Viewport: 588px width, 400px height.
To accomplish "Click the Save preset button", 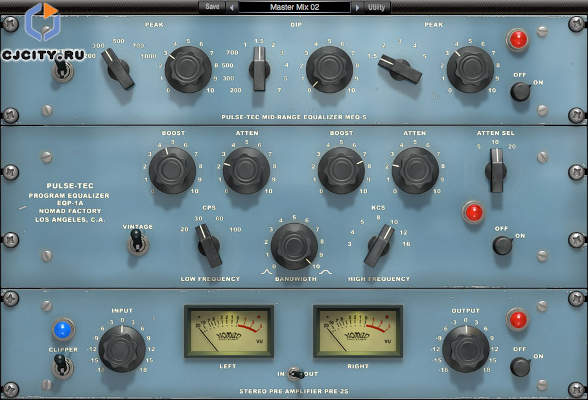I will coord(212,7).
